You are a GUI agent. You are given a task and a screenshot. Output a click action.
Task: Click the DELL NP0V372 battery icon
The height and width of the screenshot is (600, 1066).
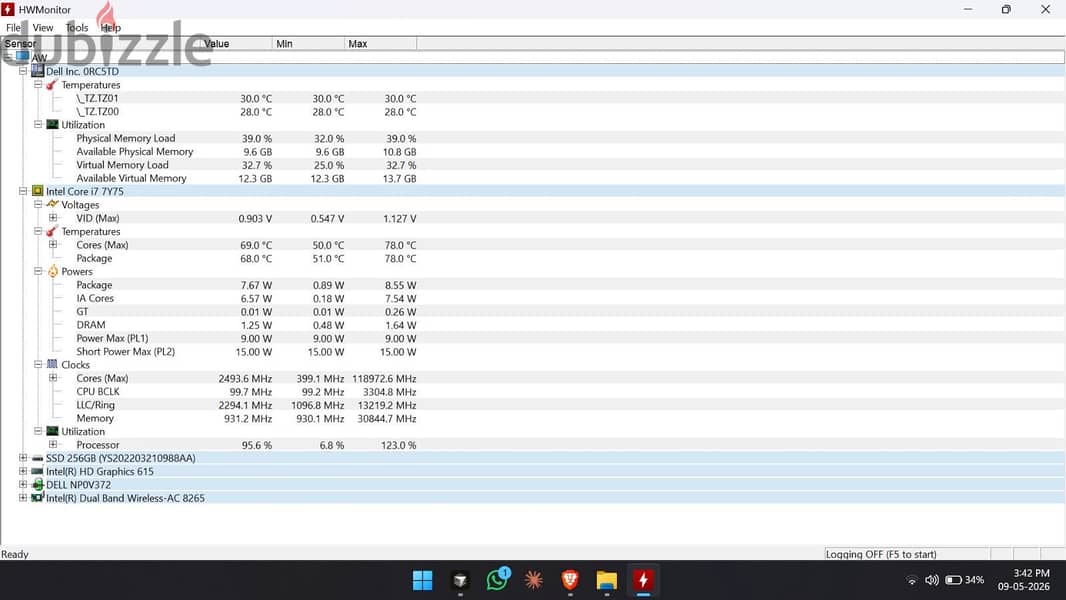[38, 484]
